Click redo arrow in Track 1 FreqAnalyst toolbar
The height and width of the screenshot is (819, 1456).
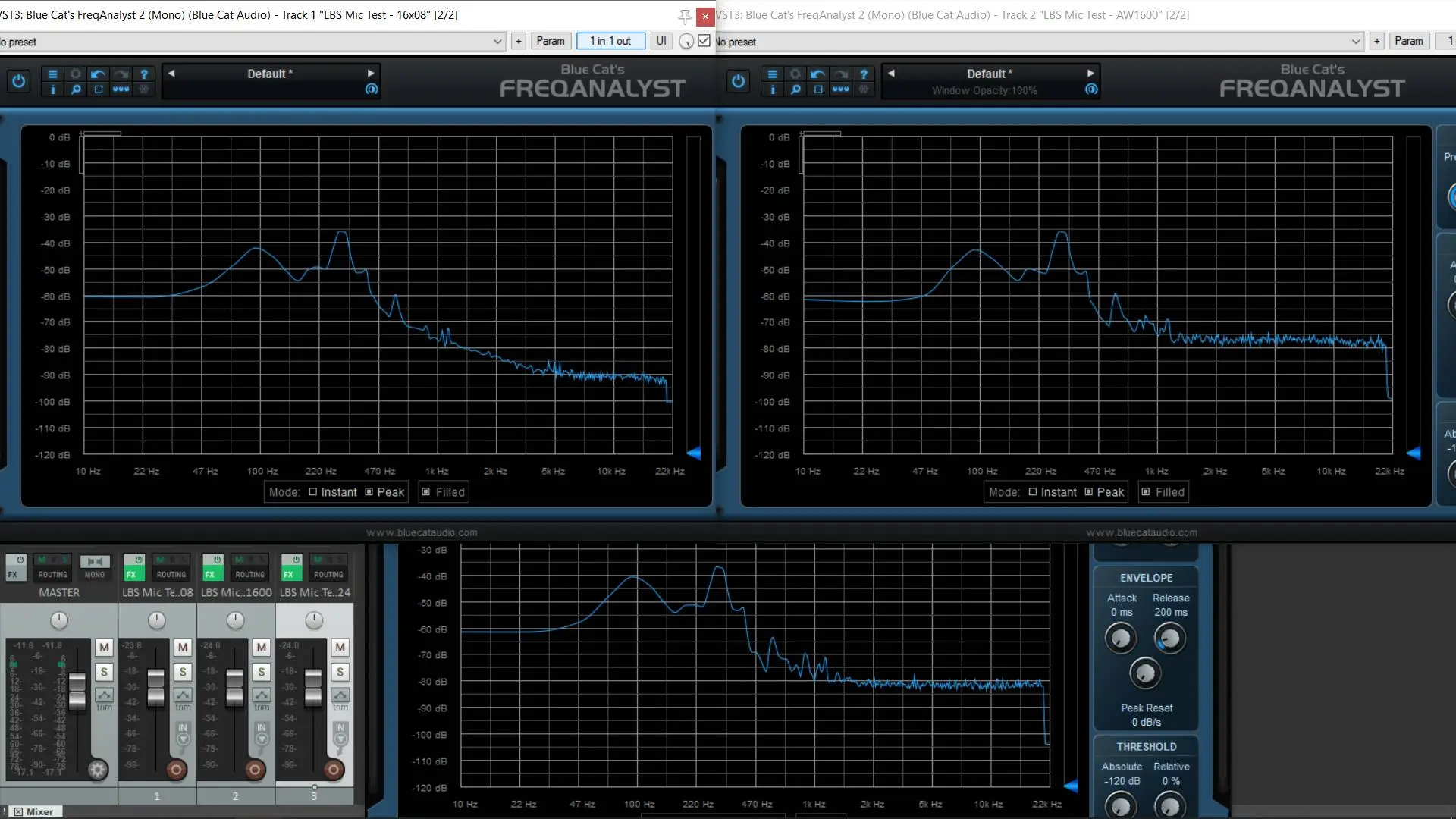(121, 74)
